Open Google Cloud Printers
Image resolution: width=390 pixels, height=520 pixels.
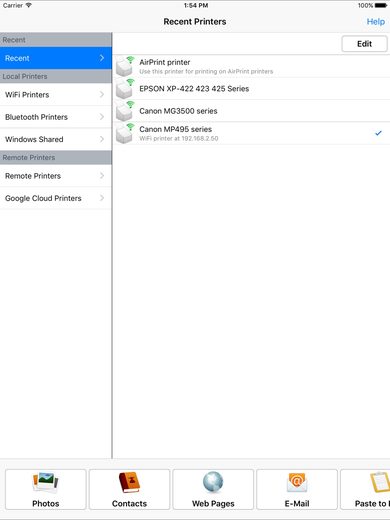[x=56, y=198]
